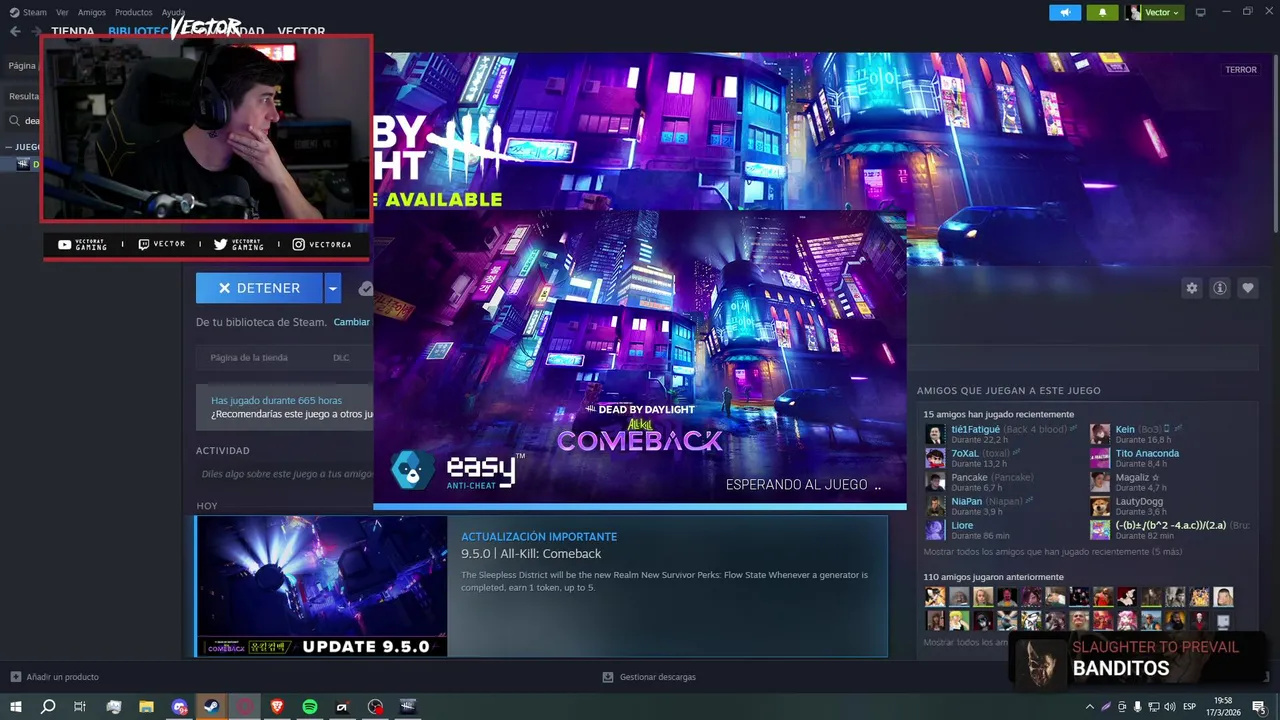Click 'Has jugado durante 665 horas' text
Image resolution: width=1280 pixels, height=720 pixels.
(276, 400)
